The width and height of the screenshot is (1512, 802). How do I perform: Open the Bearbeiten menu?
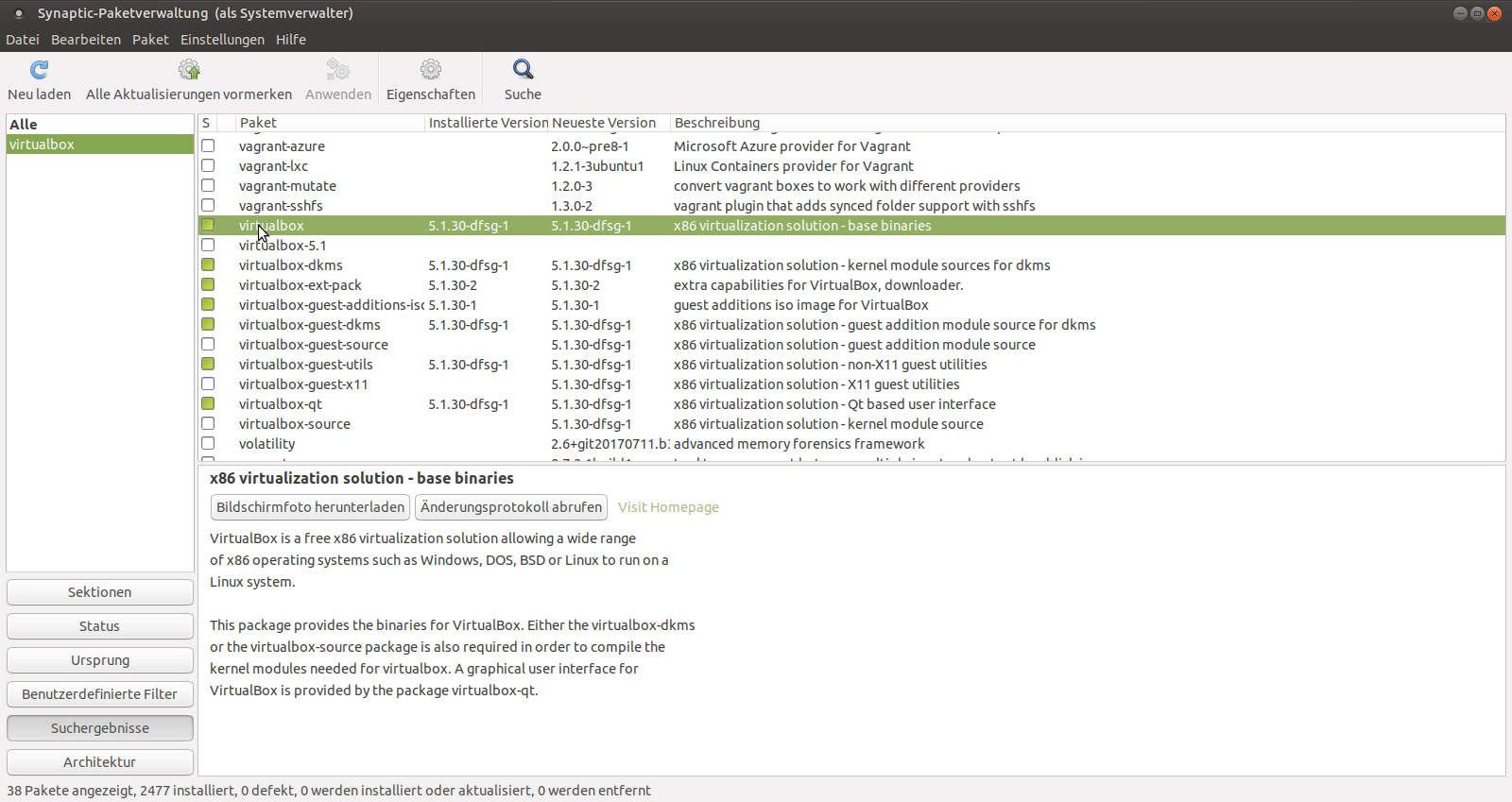click(x=86, y=40)
